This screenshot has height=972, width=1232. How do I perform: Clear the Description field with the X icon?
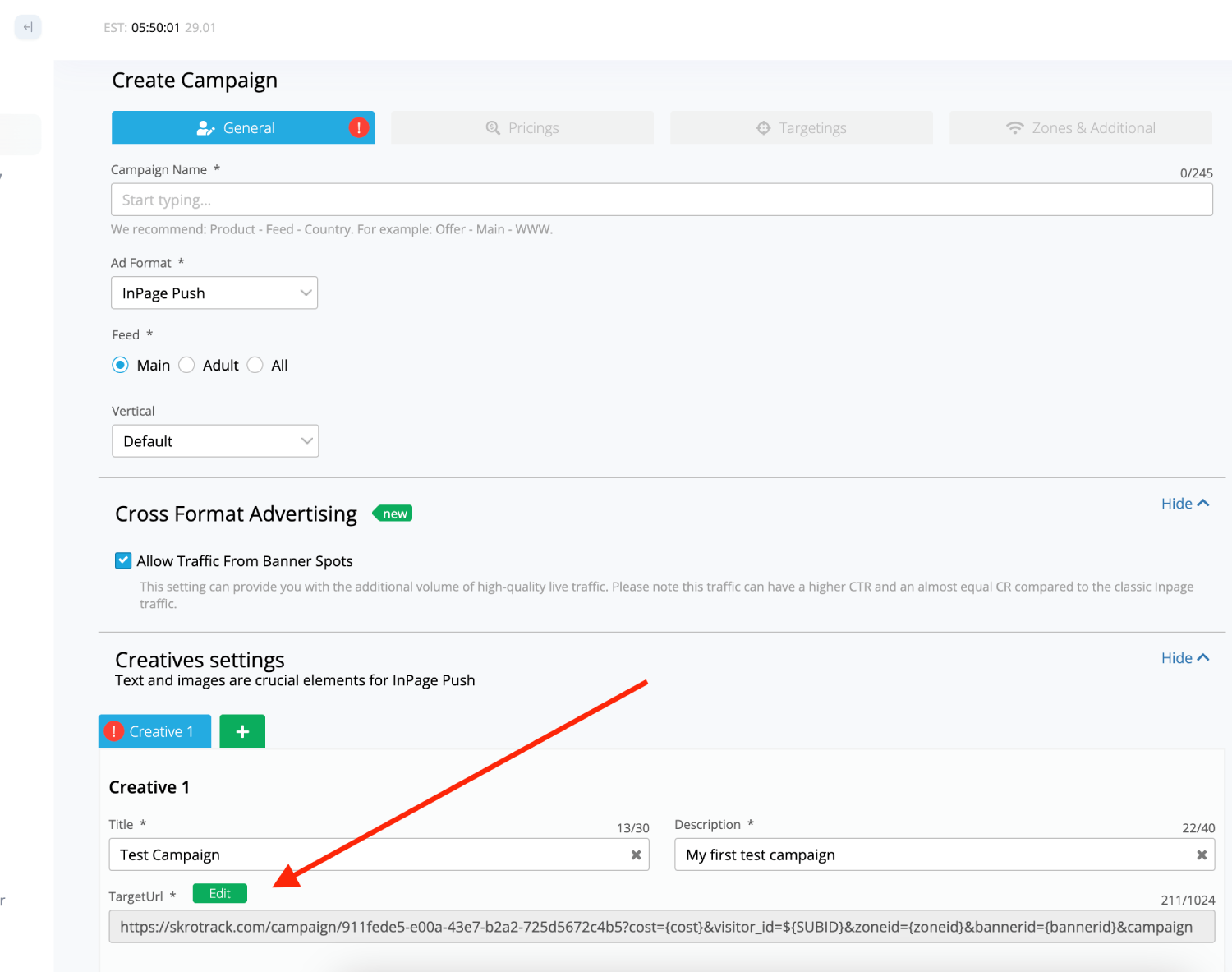tap(1202, 855)
